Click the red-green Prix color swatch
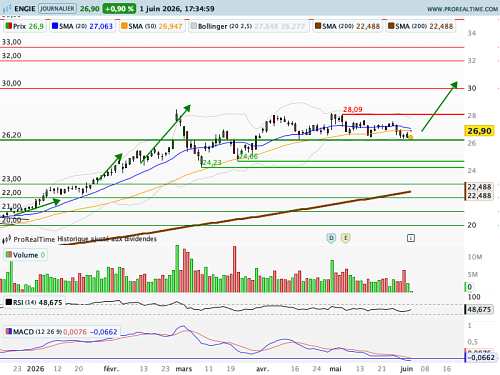 click(x=9, y=26)
